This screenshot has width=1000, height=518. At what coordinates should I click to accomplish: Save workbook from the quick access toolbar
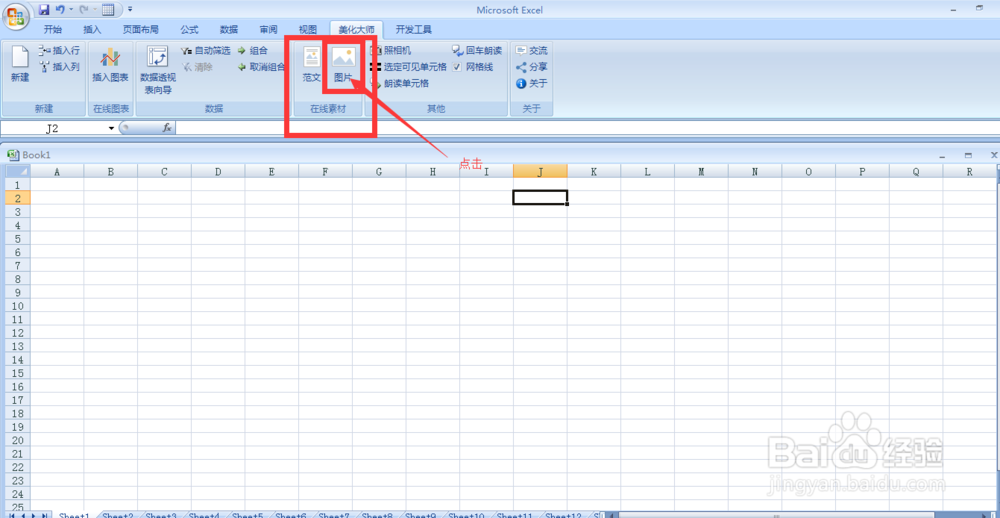pyautogui.click(x=44, y=10)
